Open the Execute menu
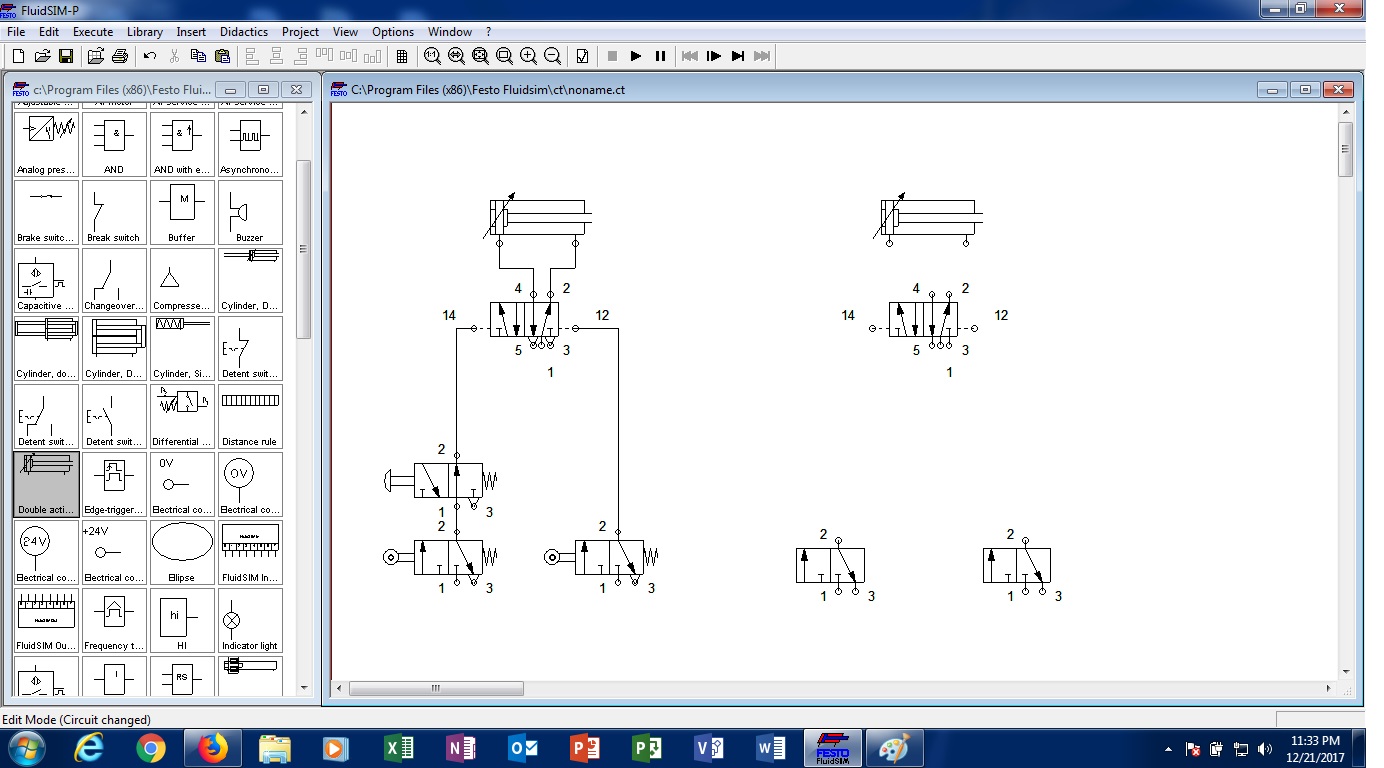Image resolution: width=1384 pixels, height=768 pixels. coord(93,32)
